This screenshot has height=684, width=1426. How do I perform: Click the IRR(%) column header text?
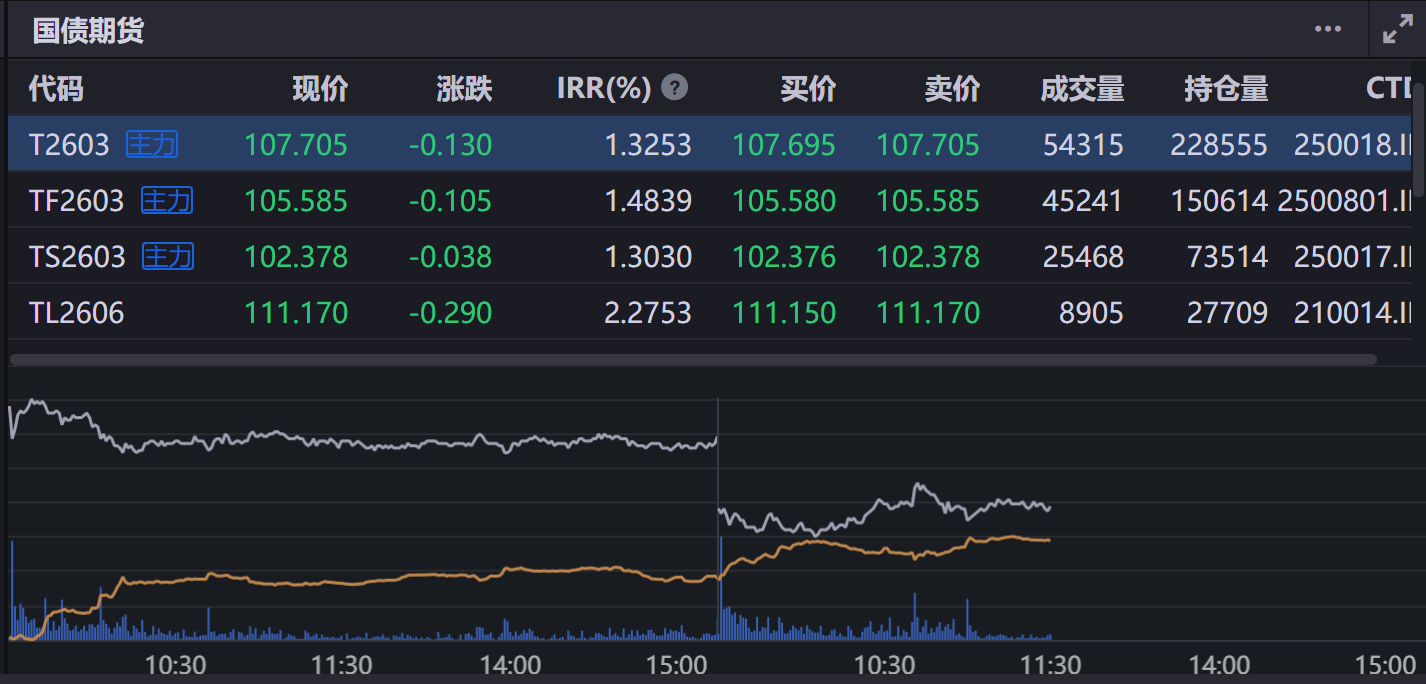click(x=604, y=89)
